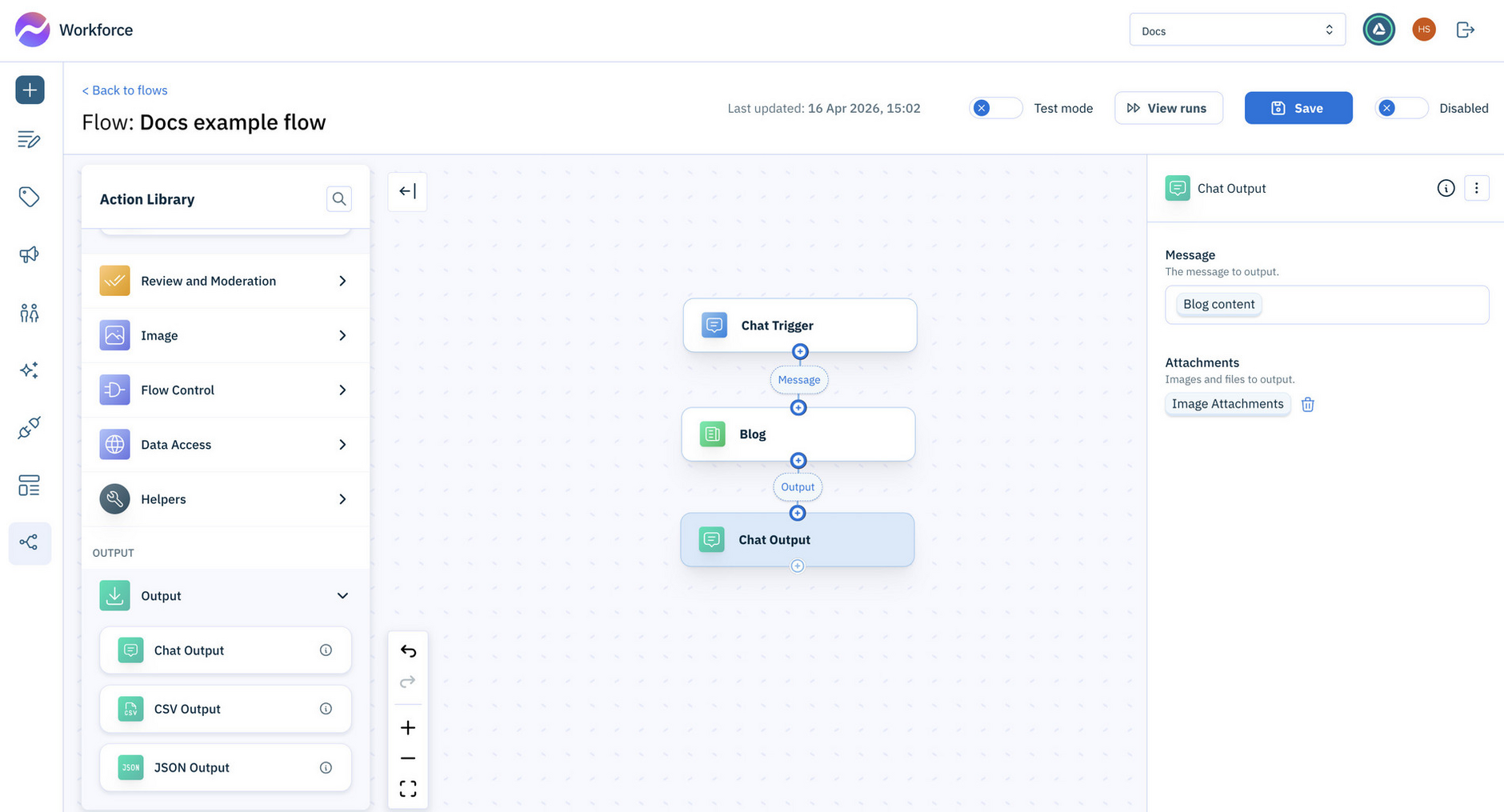Click the View runs button

(x=1168, y=108)
